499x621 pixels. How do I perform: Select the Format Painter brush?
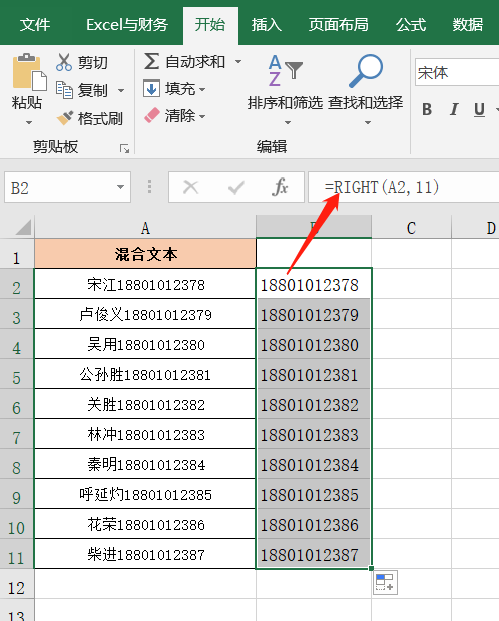pyautogui.click(x=65, y=118)
